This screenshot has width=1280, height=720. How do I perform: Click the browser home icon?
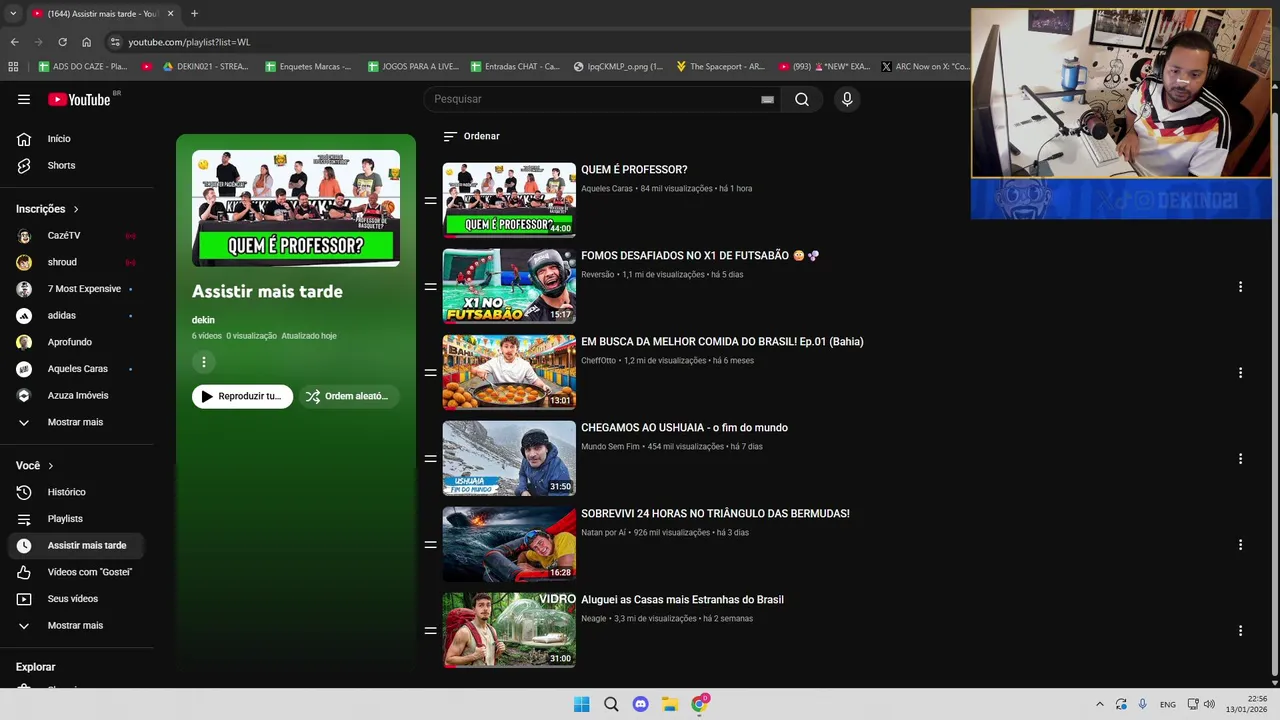coord(87,42)
